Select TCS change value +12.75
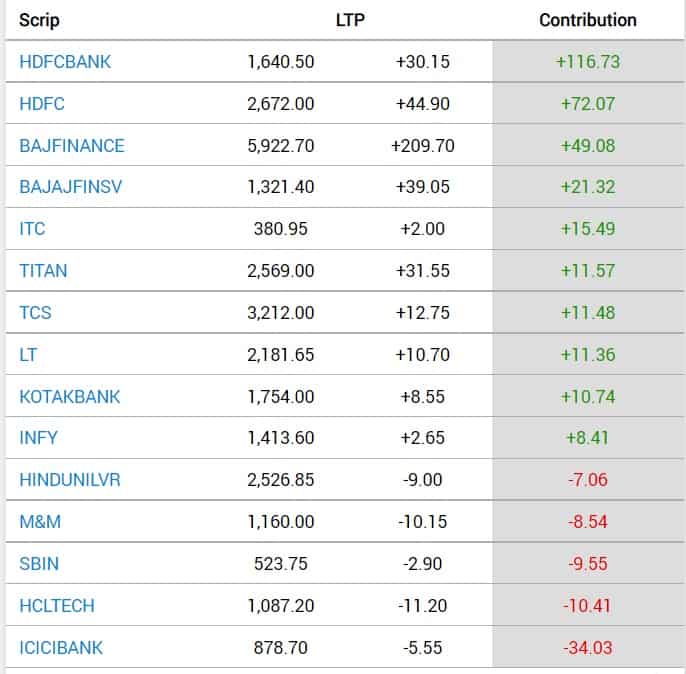The image size is (686, 674). coord(423,313)
